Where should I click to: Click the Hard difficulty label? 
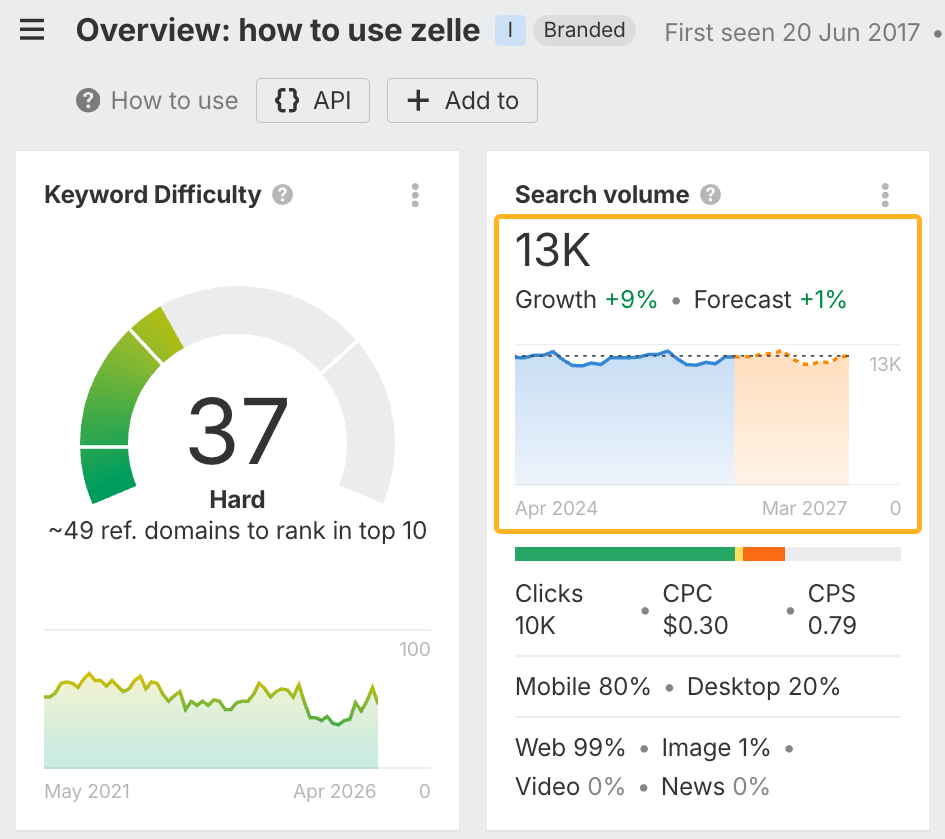pyautogui.click(x=237, y=500)
